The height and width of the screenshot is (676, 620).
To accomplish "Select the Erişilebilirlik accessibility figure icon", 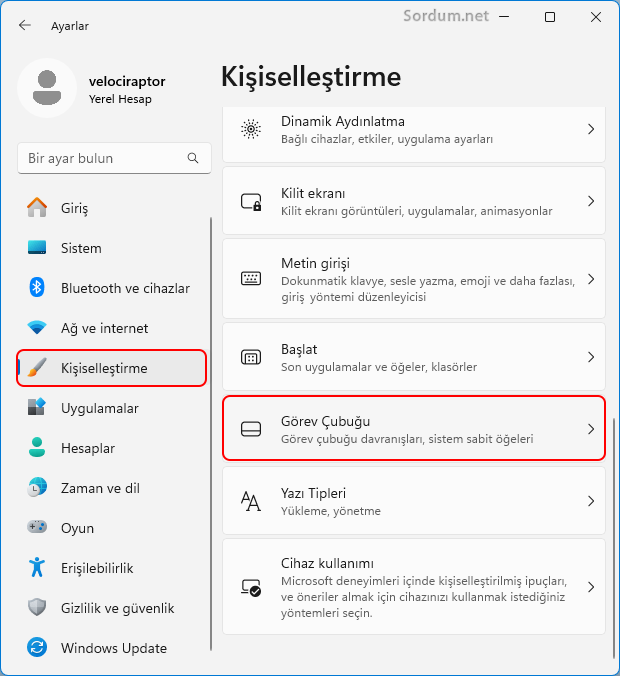I will (x=37, y=567).
